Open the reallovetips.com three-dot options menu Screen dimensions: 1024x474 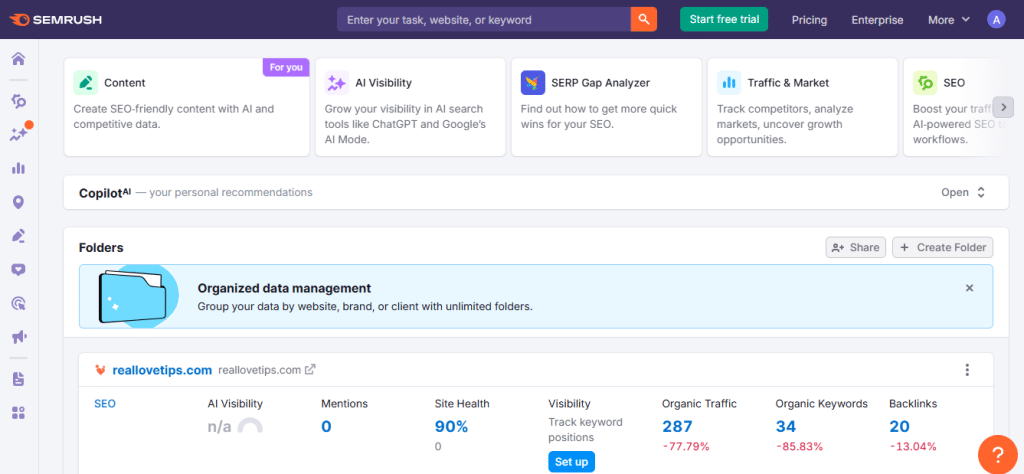coord(967,370)
